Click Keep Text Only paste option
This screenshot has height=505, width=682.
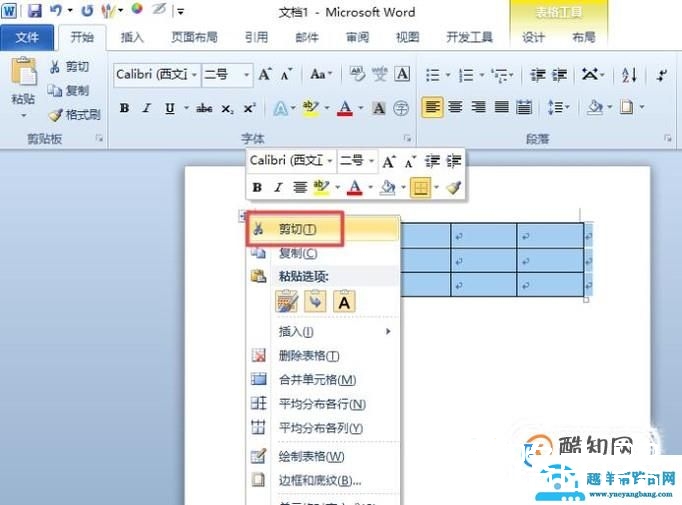coord(344,301)
